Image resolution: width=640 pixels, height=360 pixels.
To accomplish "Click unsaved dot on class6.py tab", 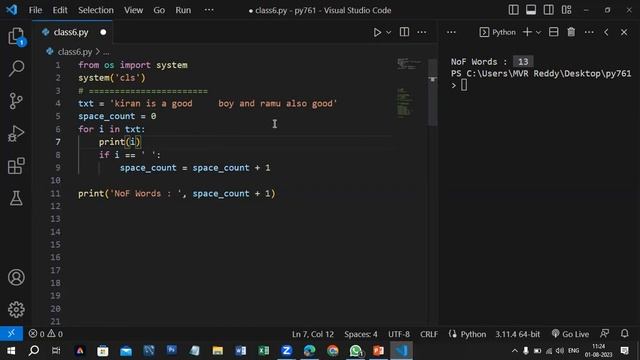I will [103, 32].
